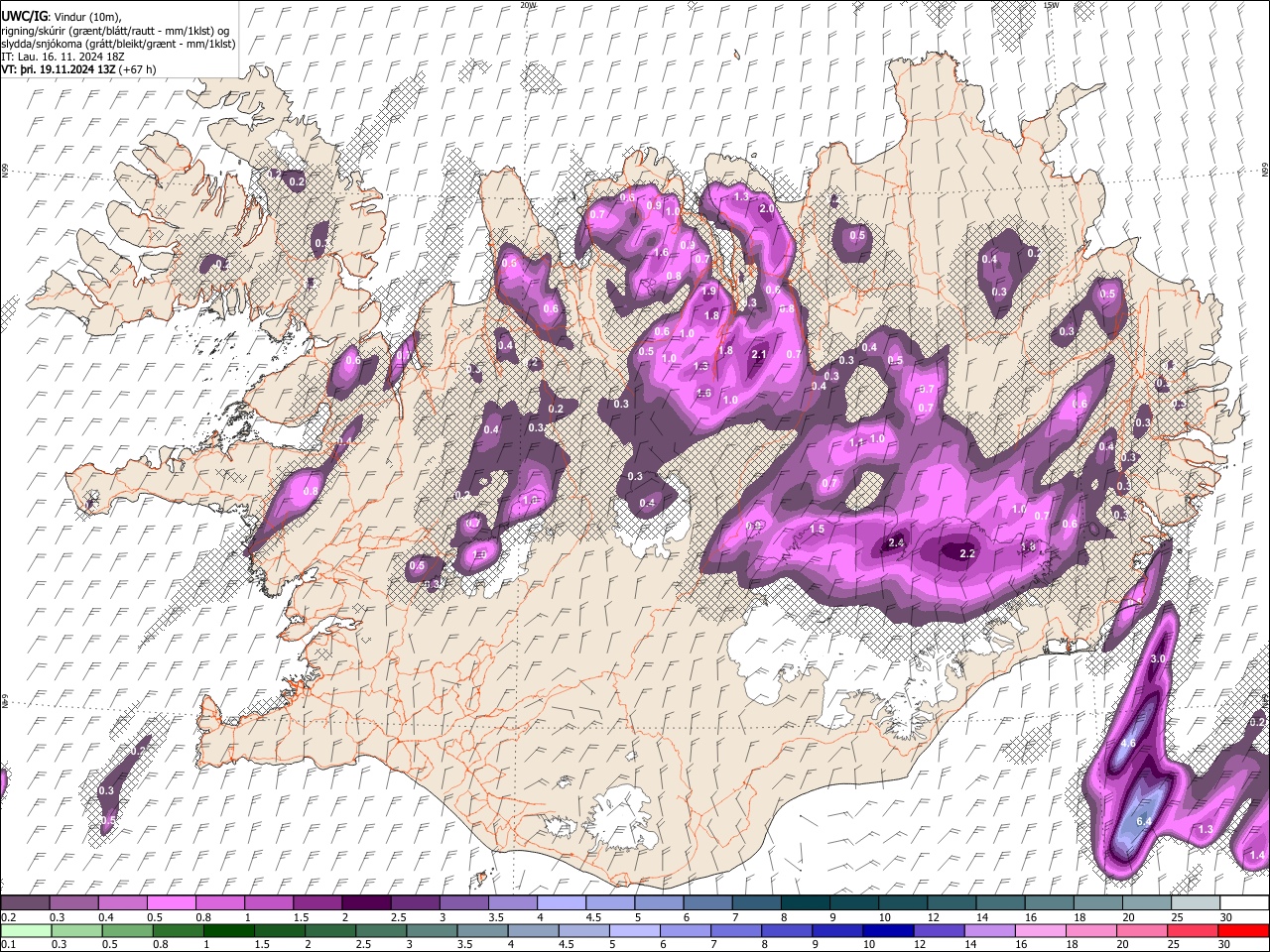Click the bright red 30 swatch in lower legend
This screenshot has height=952, width=1270.
pos(1244,930)
